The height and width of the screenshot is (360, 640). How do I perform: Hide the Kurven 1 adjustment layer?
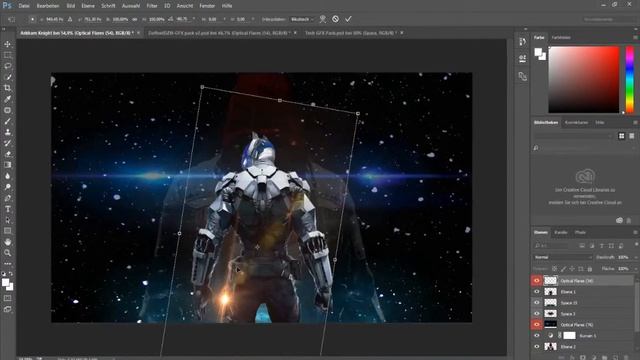536,336
